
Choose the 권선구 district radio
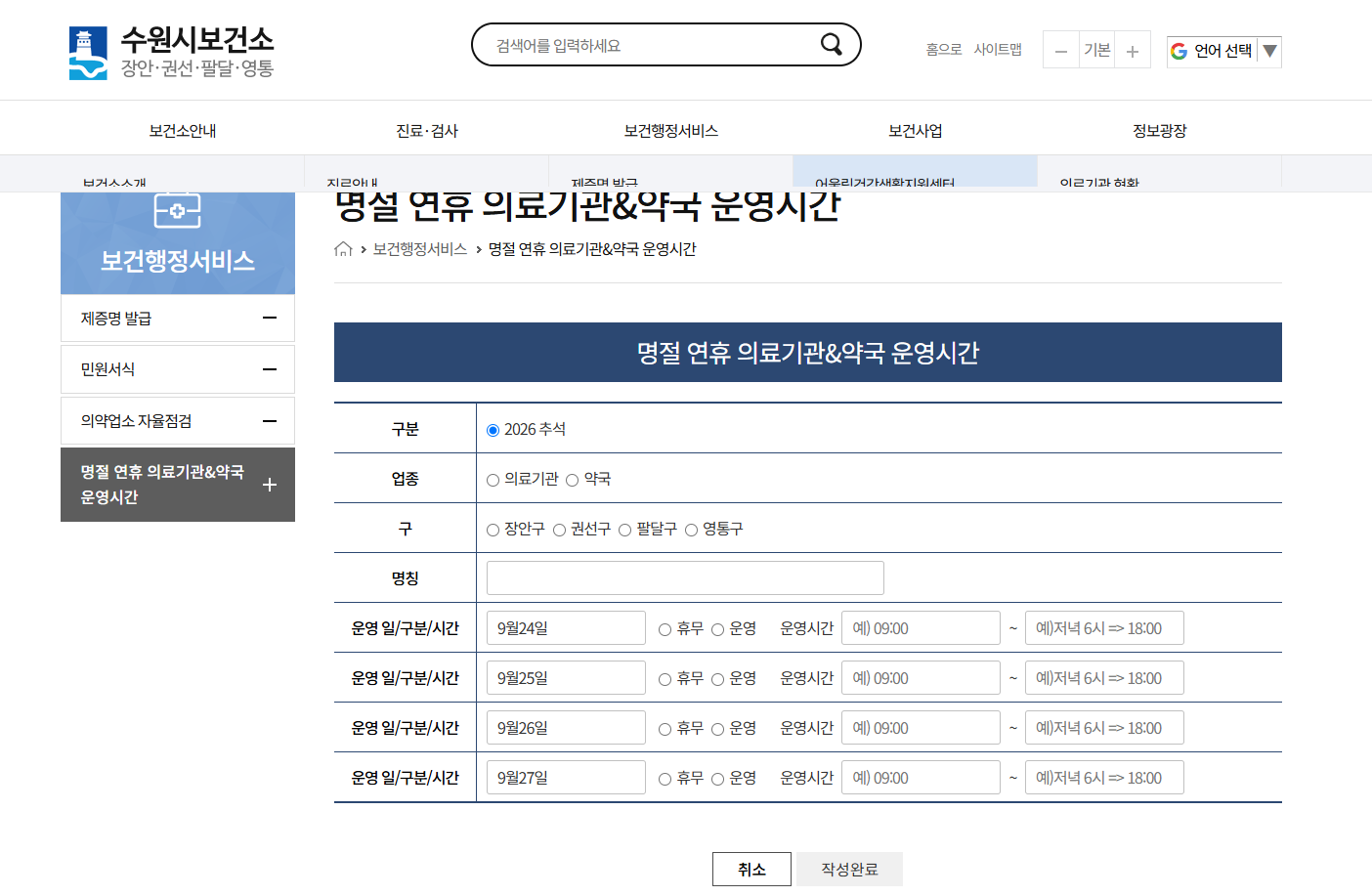(560, 530)
